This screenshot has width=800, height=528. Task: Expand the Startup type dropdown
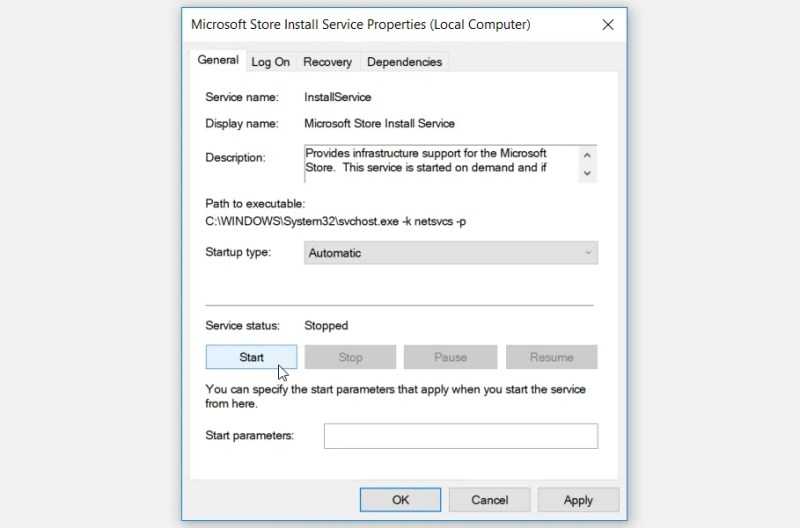[x=451, y=253]
